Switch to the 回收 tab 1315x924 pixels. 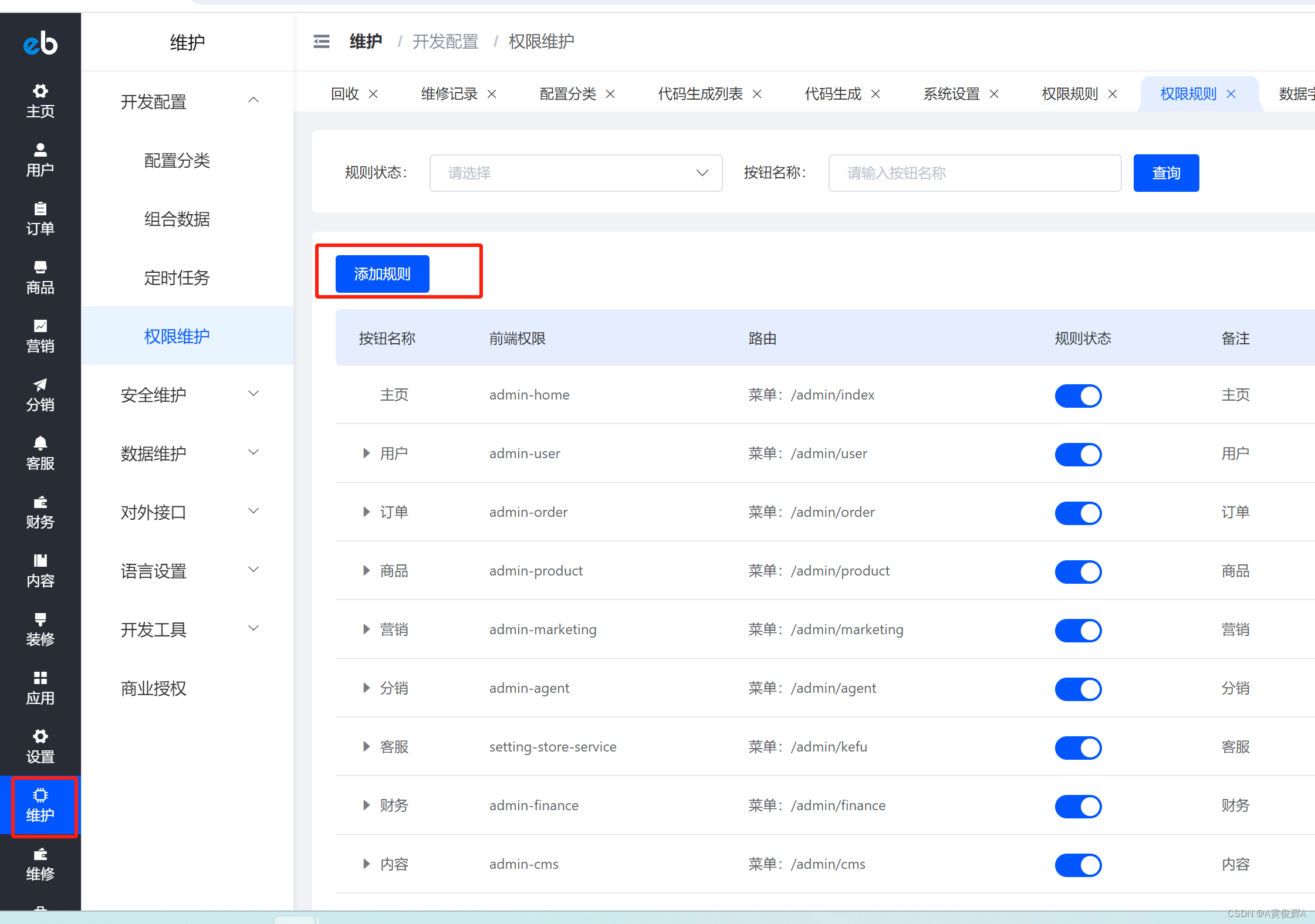[345, 94]
